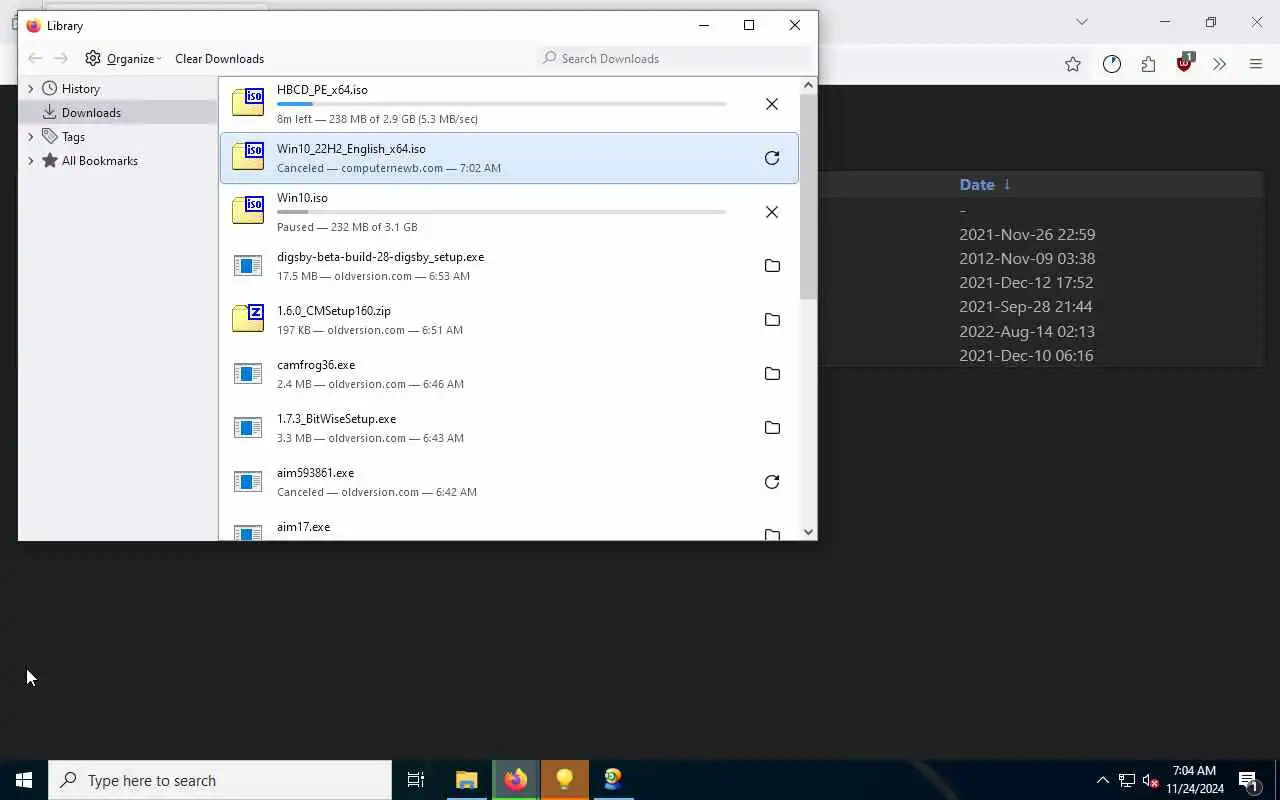Expand the History tree node

click(x=31, y=89)
